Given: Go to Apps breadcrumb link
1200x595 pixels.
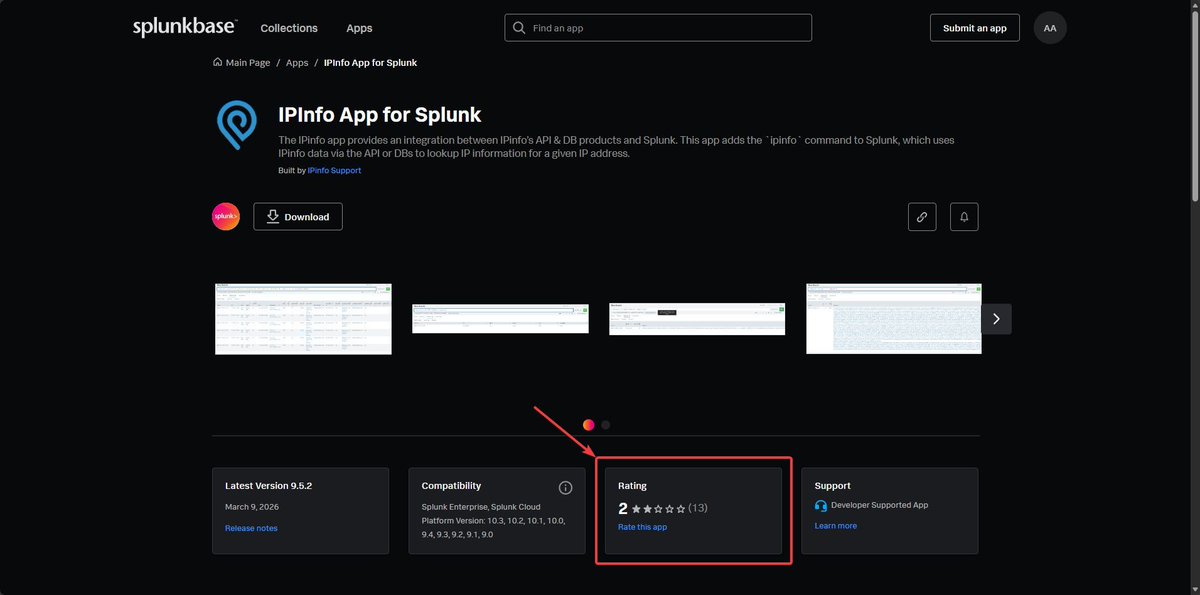Looking at the screenshot, I should tap(297, 62).
